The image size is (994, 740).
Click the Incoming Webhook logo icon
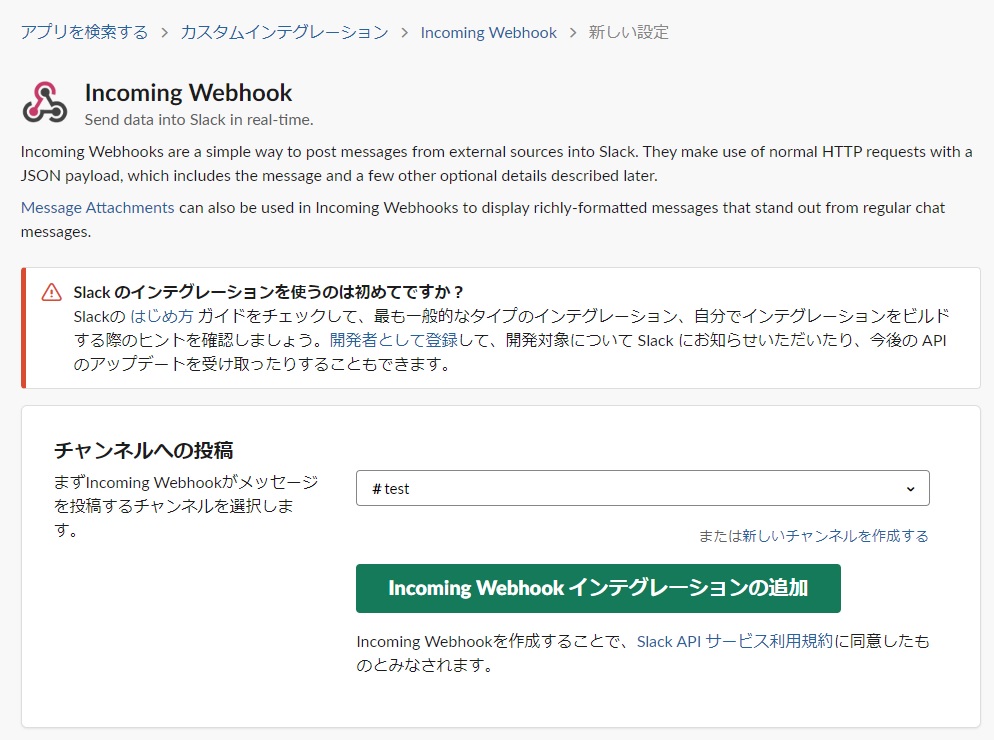(45, 103)
